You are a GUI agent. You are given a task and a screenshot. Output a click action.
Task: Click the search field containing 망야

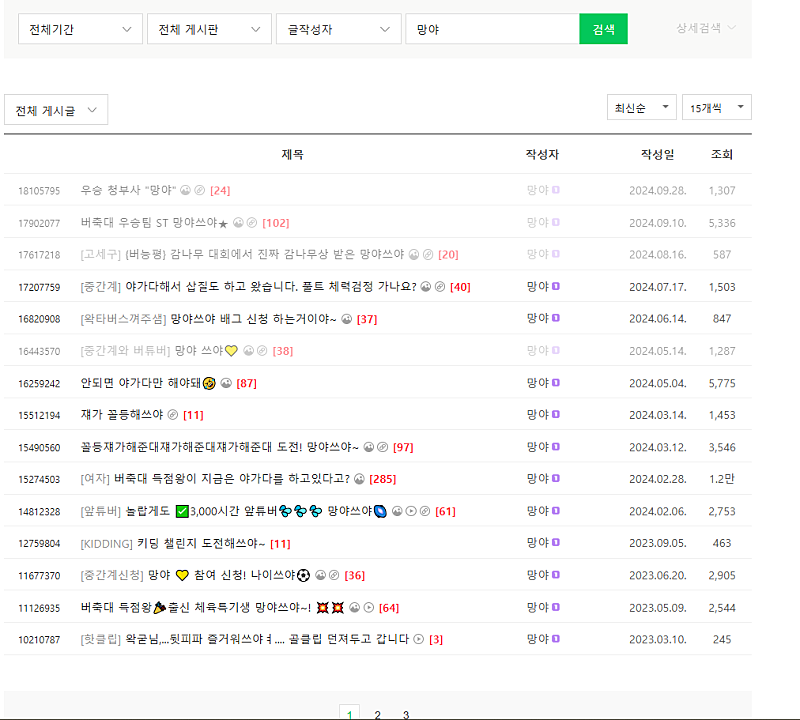pyautogui.click(x=491, y=29)
